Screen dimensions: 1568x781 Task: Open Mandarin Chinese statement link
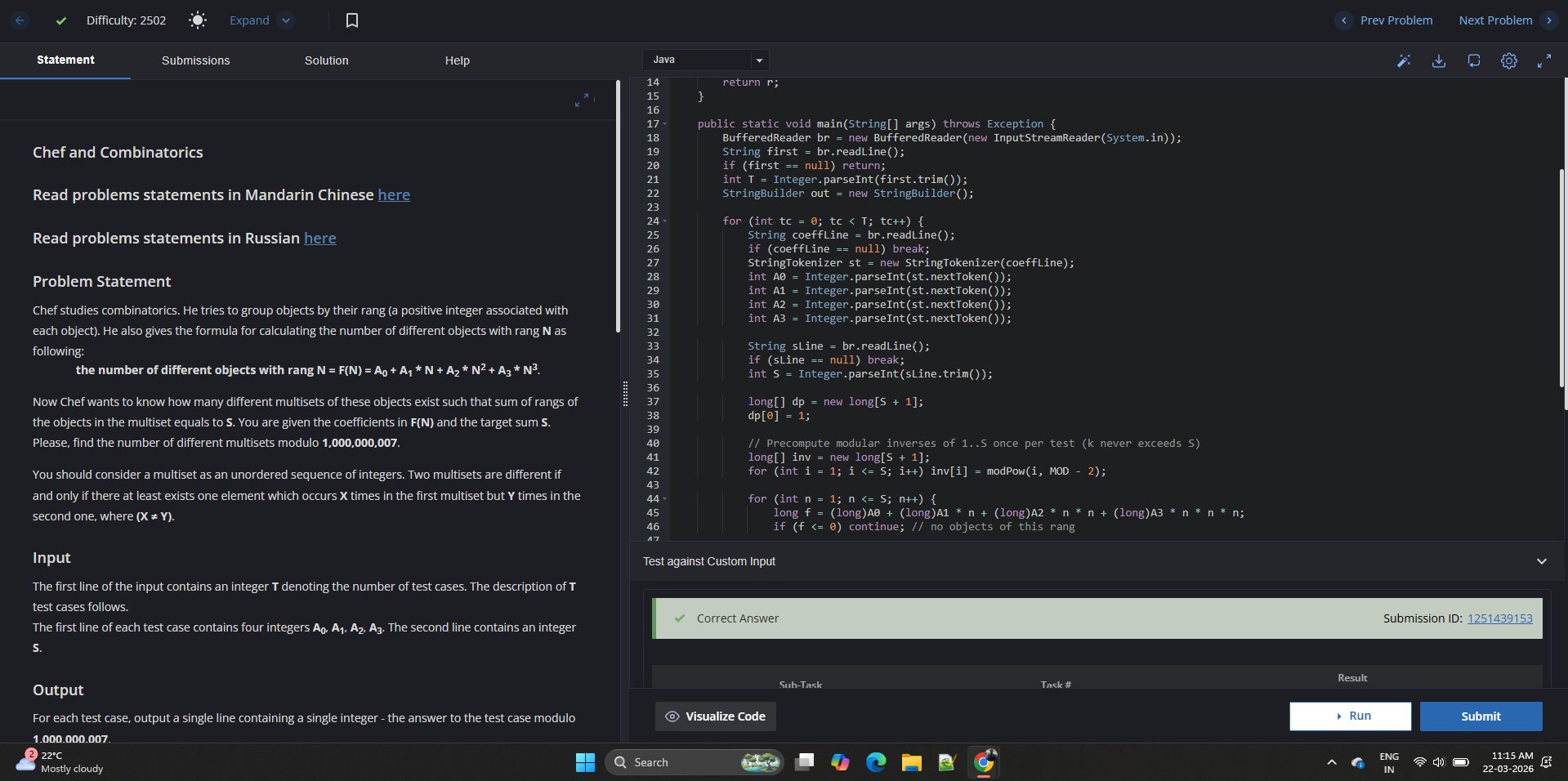tap(394, 195)
